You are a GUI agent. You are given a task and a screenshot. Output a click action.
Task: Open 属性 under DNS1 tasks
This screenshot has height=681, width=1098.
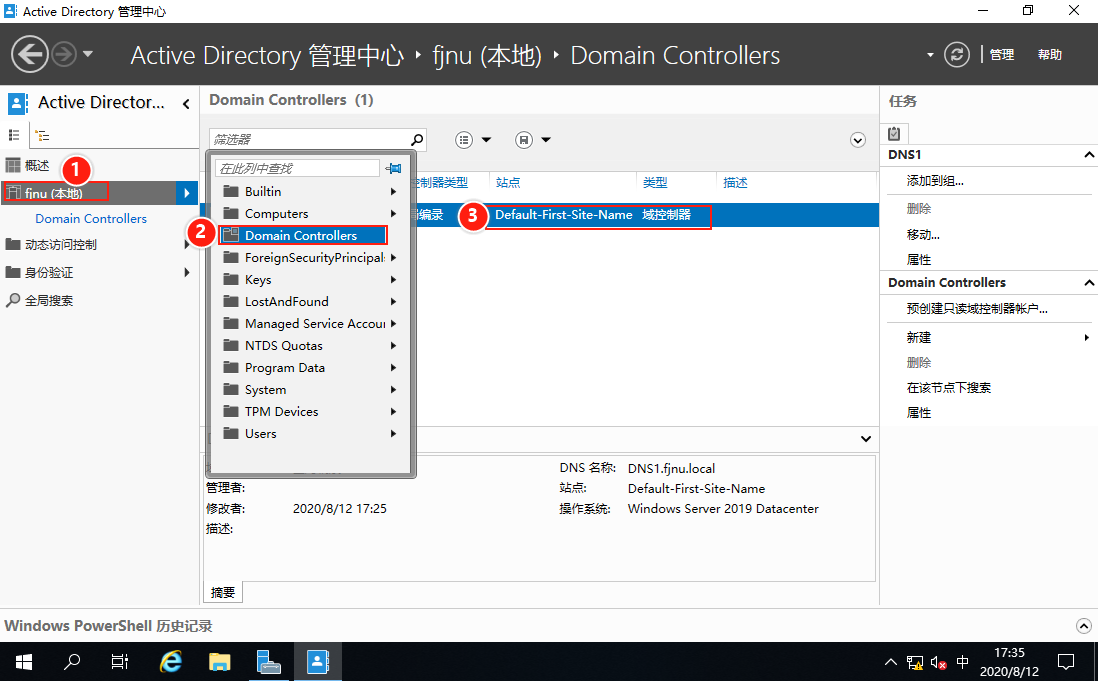click(x=919, y=260)
